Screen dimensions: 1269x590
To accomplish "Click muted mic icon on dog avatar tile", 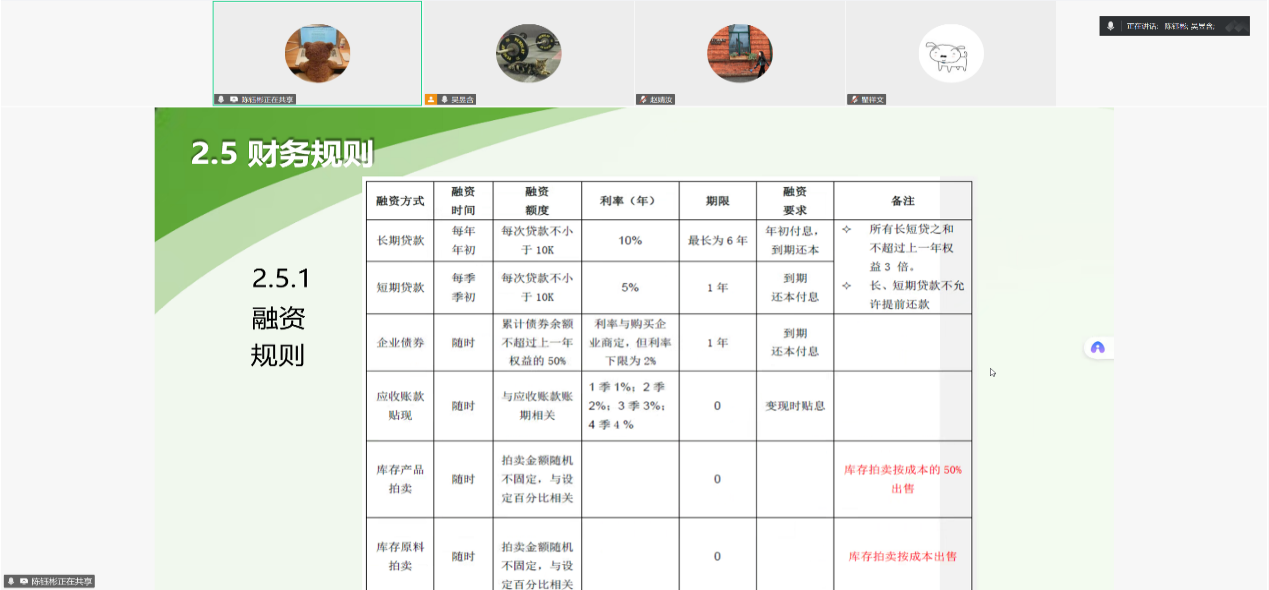I will click(x=854, y=100).
